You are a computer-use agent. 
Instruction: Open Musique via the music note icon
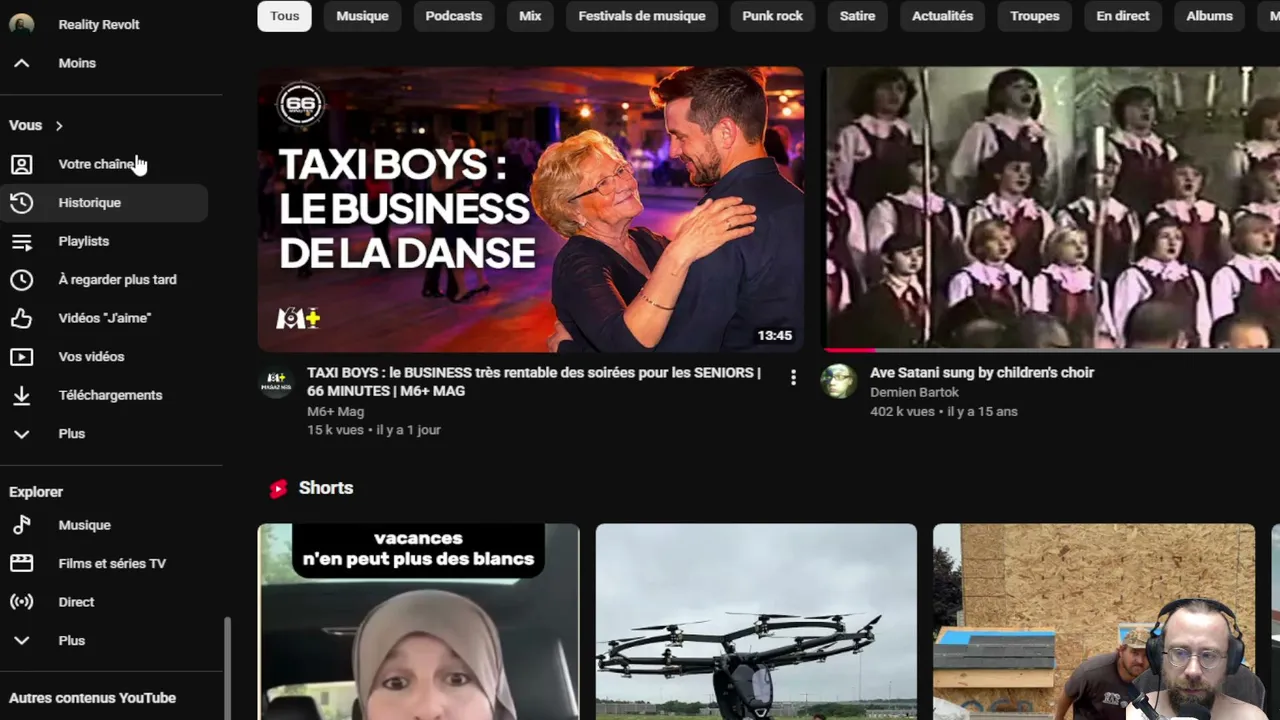pos(21,525)
